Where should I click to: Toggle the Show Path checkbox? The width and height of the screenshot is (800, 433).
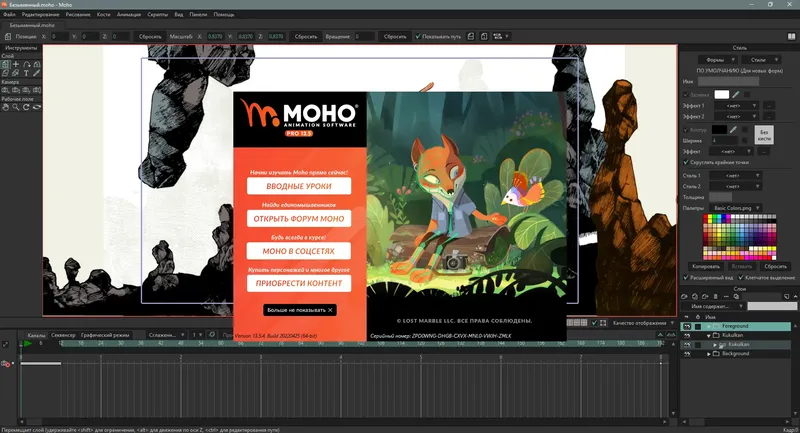coord(418,36)
